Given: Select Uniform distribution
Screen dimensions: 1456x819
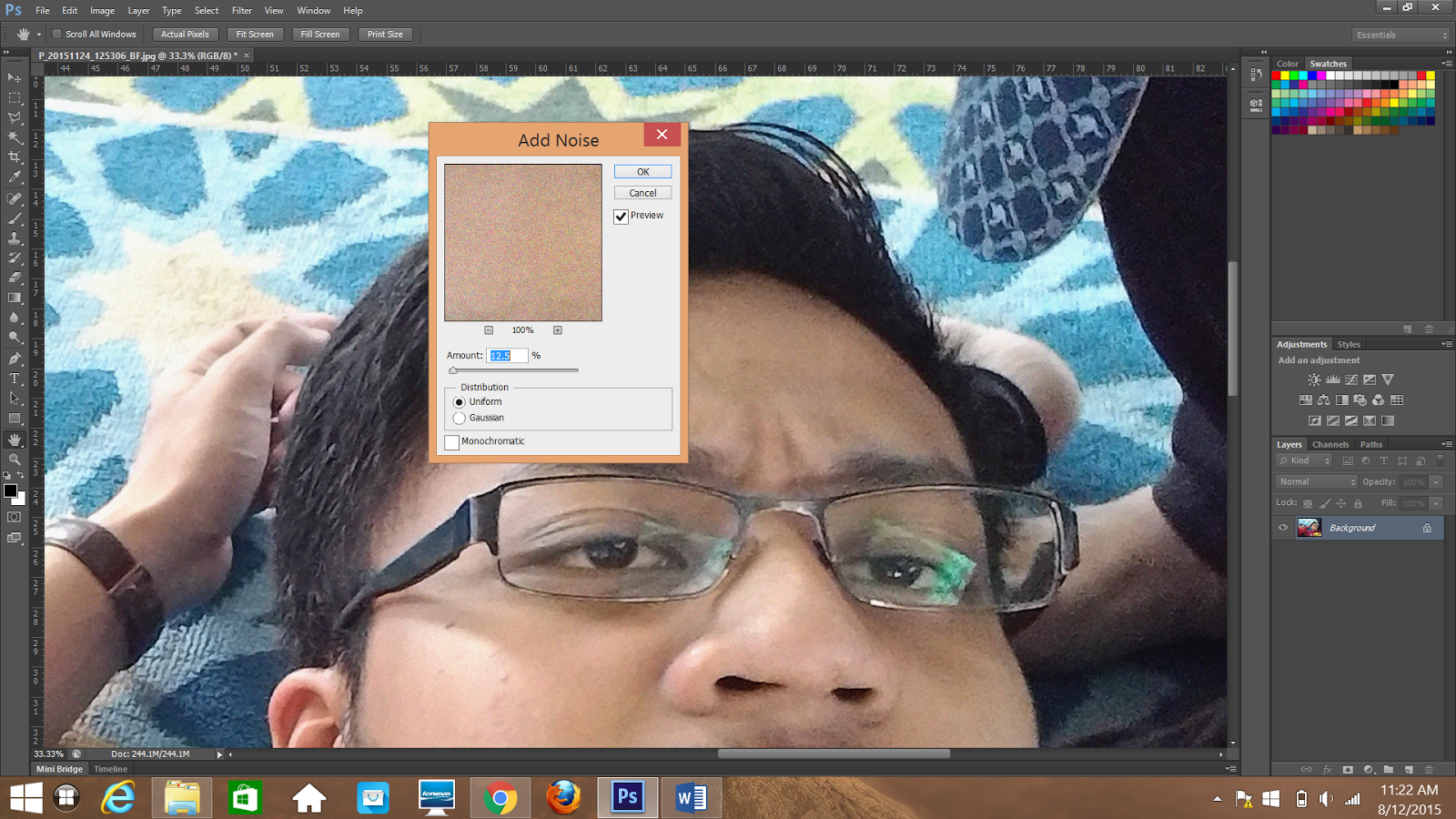Looking at the screenshot, I should point(459,402).
